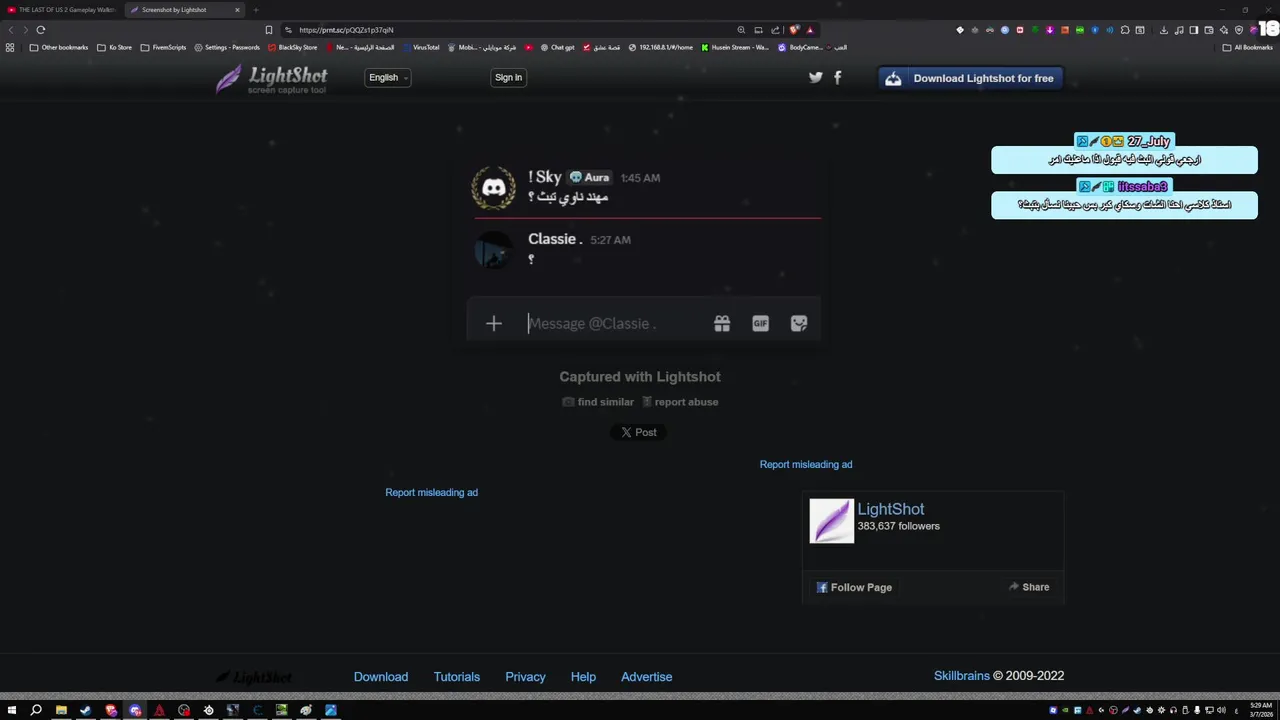
Task: Click the Classie user avatar
Action: point(493,250)
